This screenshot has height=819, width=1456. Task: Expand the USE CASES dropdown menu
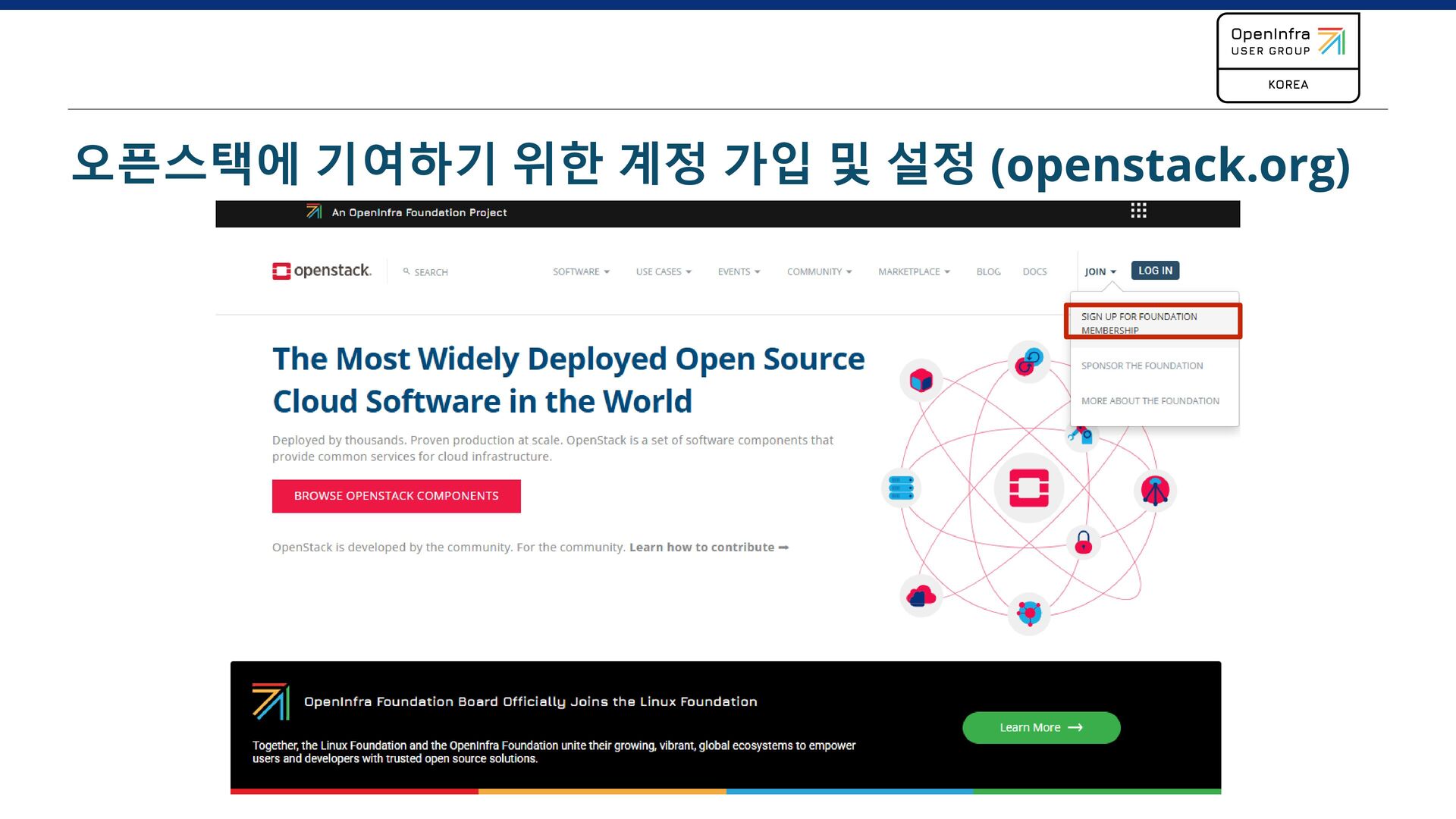[x=664, y=271]
